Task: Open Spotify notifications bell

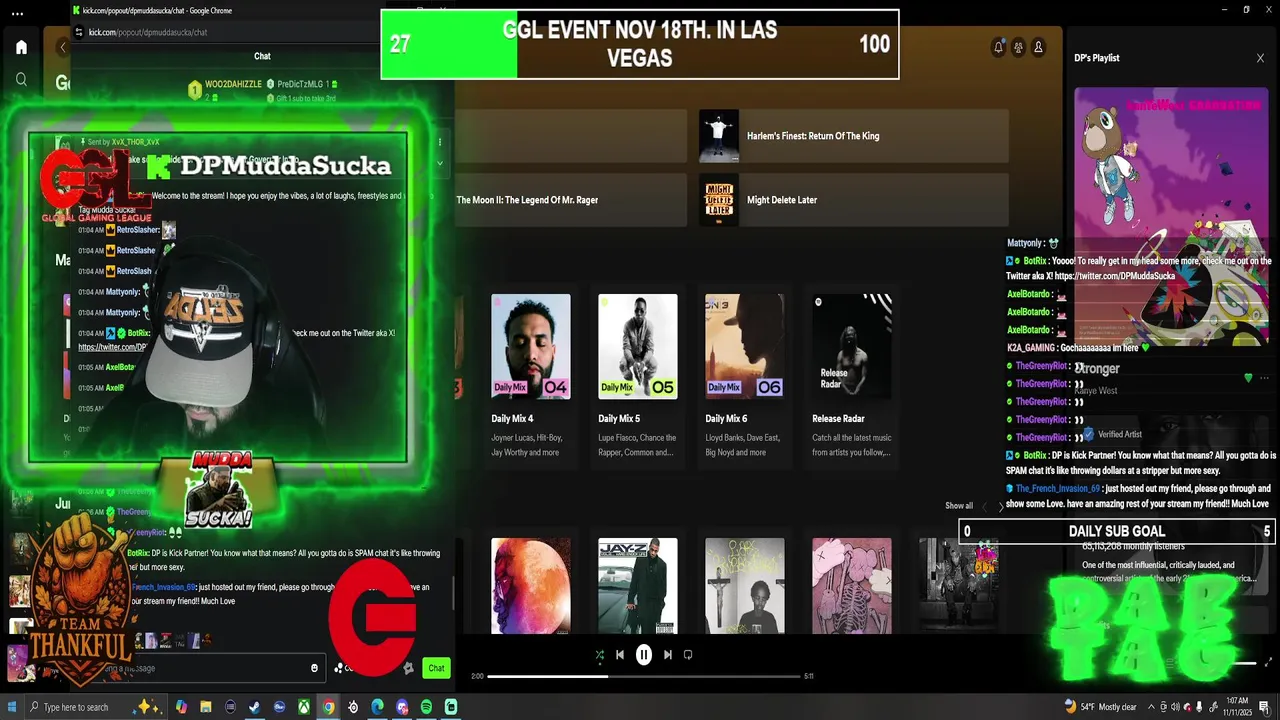Action: (x=998, y=47)
